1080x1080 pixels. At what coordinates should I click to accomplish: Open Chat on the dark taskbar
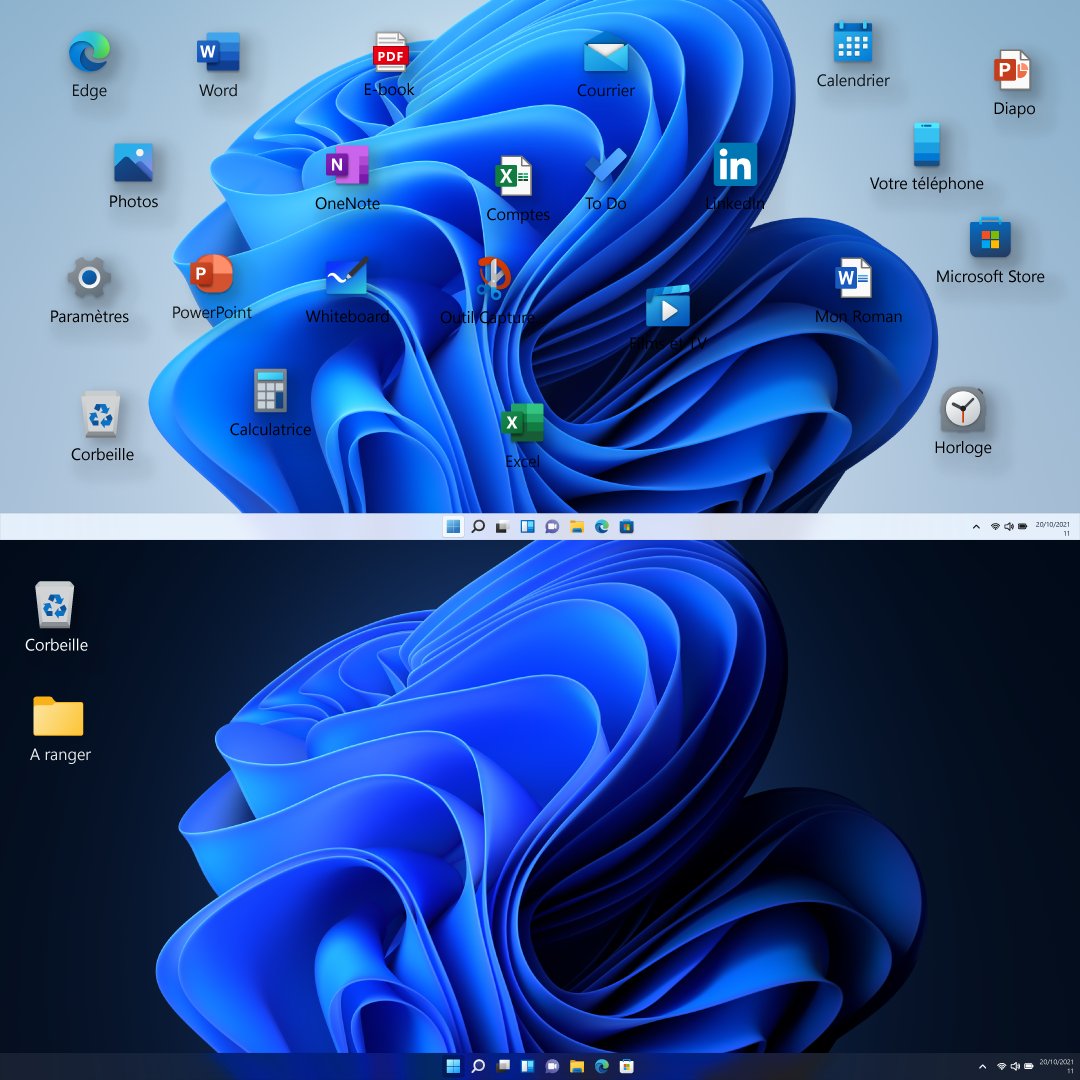pos(552,1066)
